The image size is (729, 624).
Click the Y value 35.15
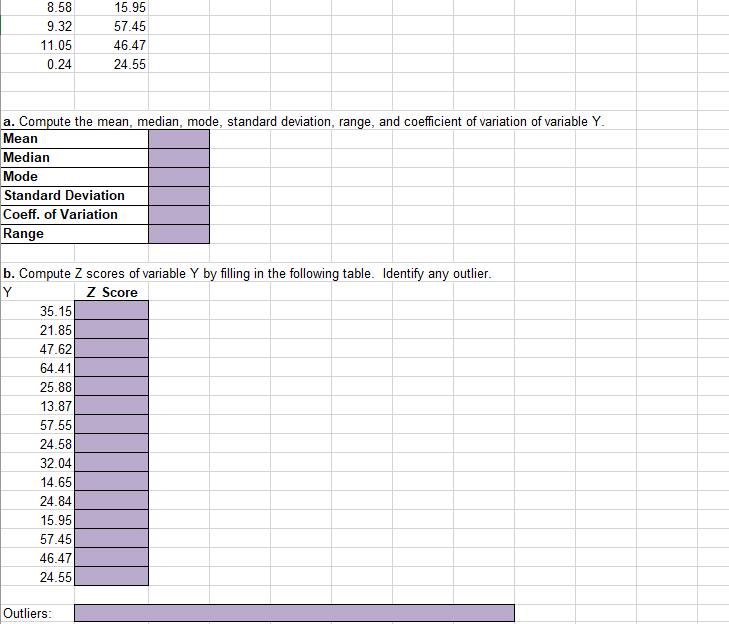tap(56, 311)
